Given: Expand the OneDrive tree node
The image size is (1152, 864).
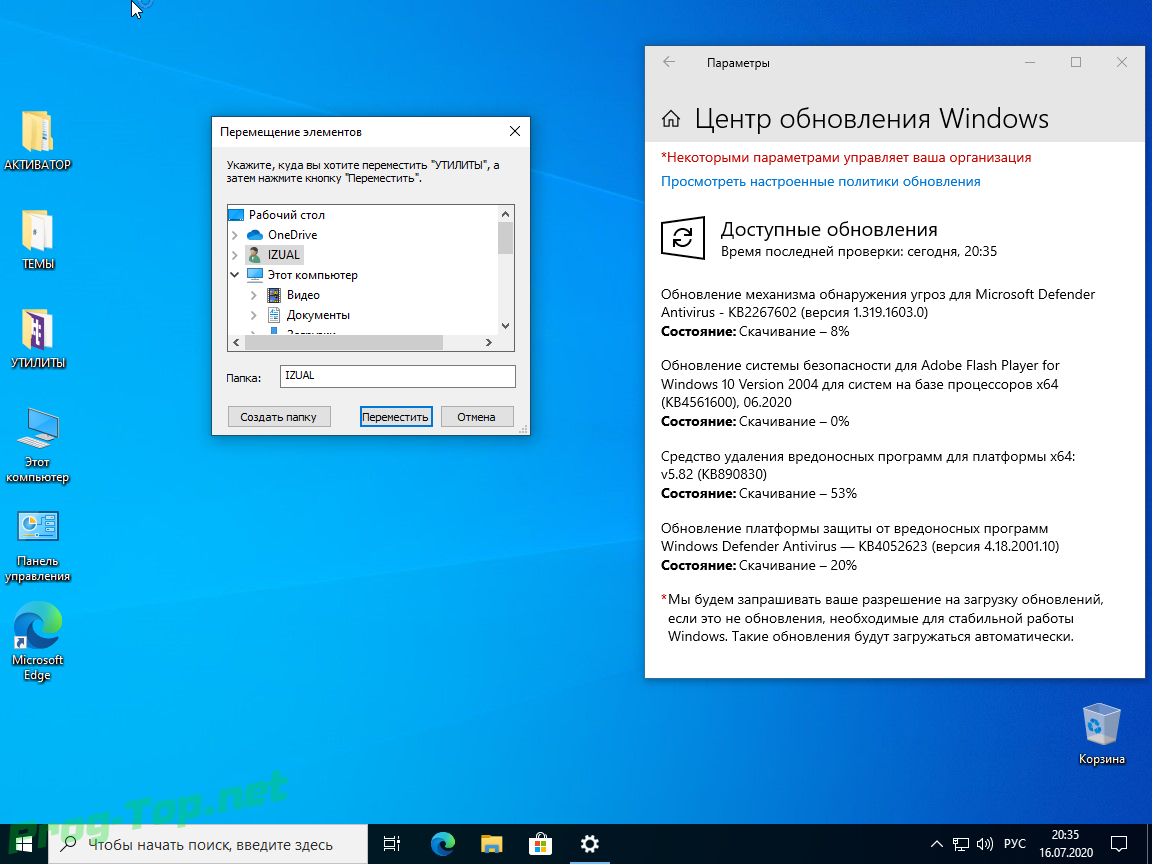Looking at the screenshot, I should coord(235,235).
